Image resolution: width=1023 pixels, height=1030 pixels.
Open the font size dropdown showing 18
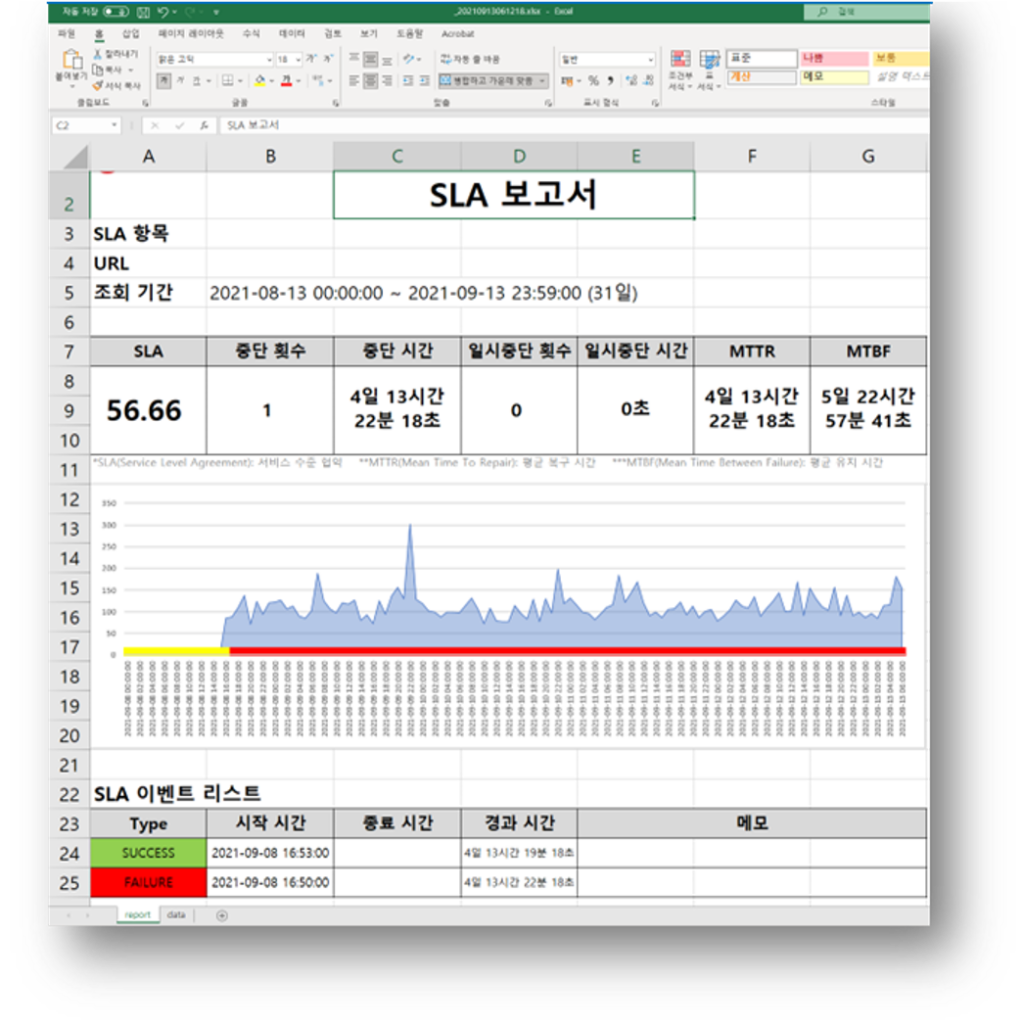pos(297,60)
